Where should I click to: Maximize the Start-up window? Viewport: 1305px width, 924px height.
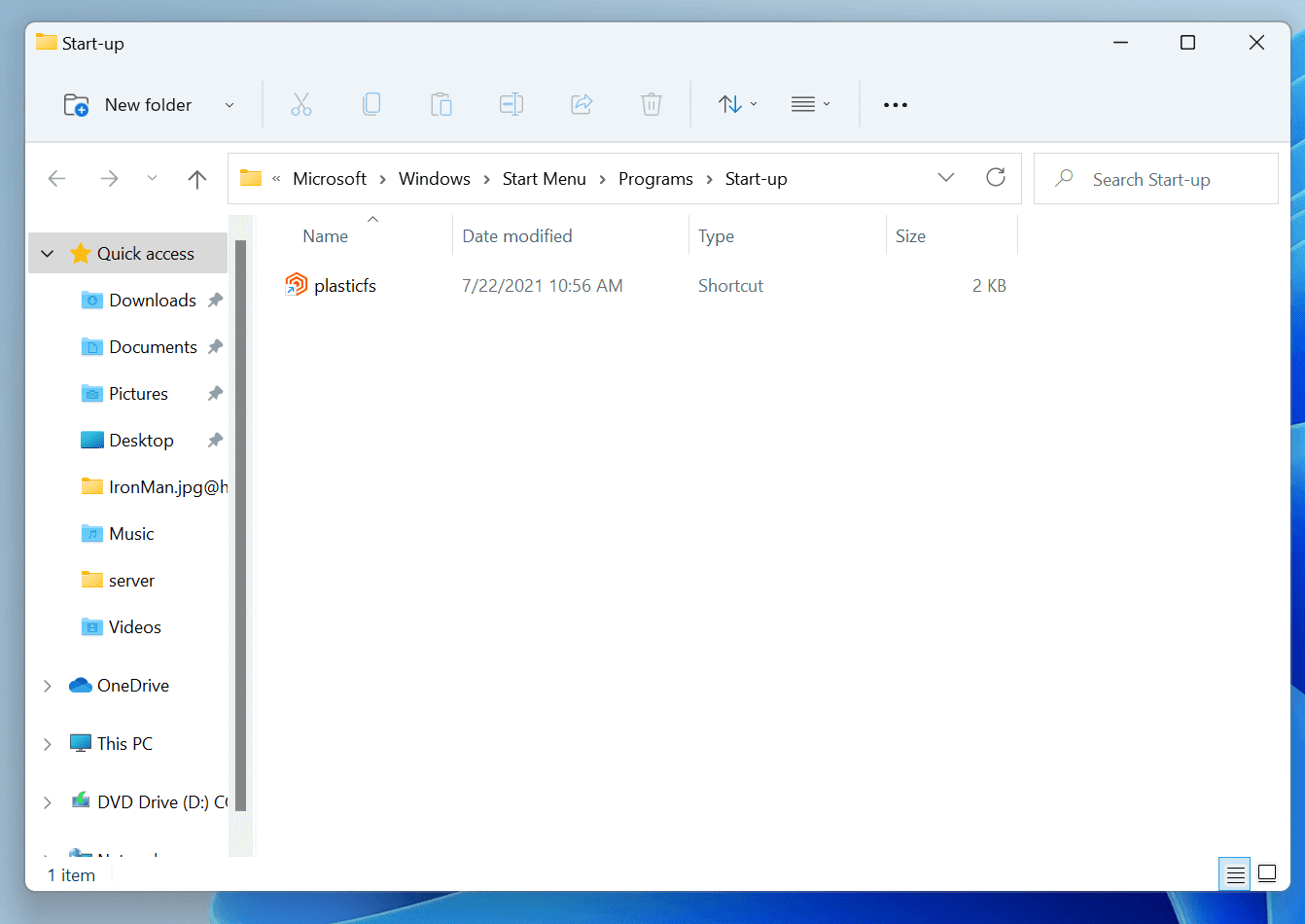point(1187,43)
